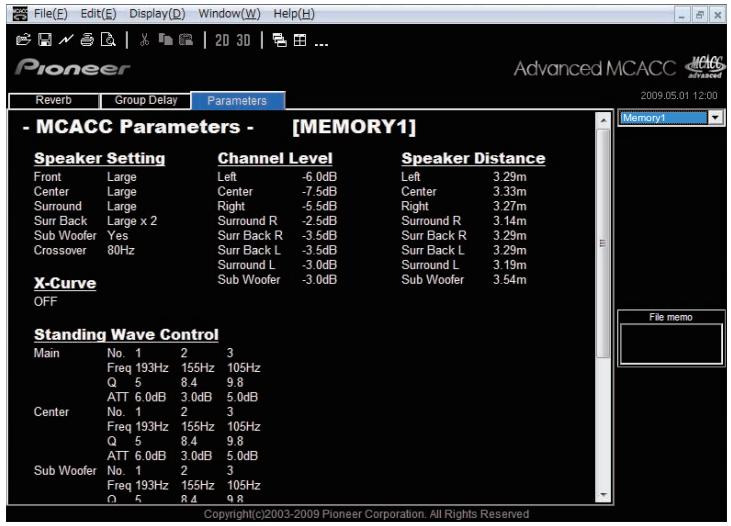Click the cascade windows icon
731x526 pixels.
tap(279, 41)
